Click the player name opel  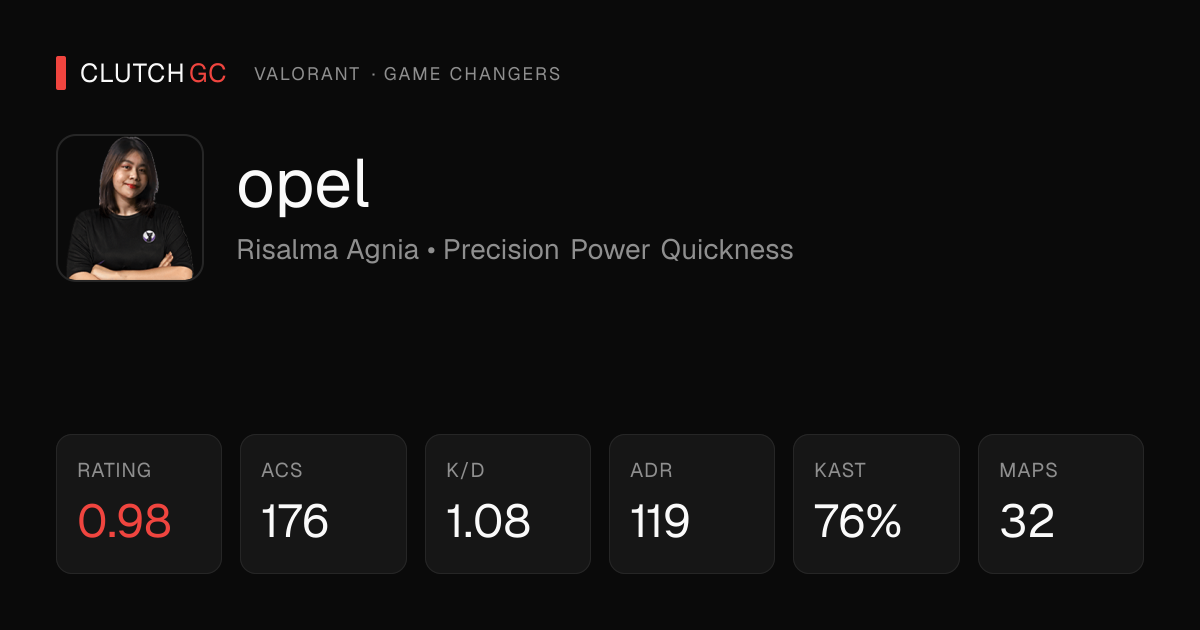click(303, 186)
